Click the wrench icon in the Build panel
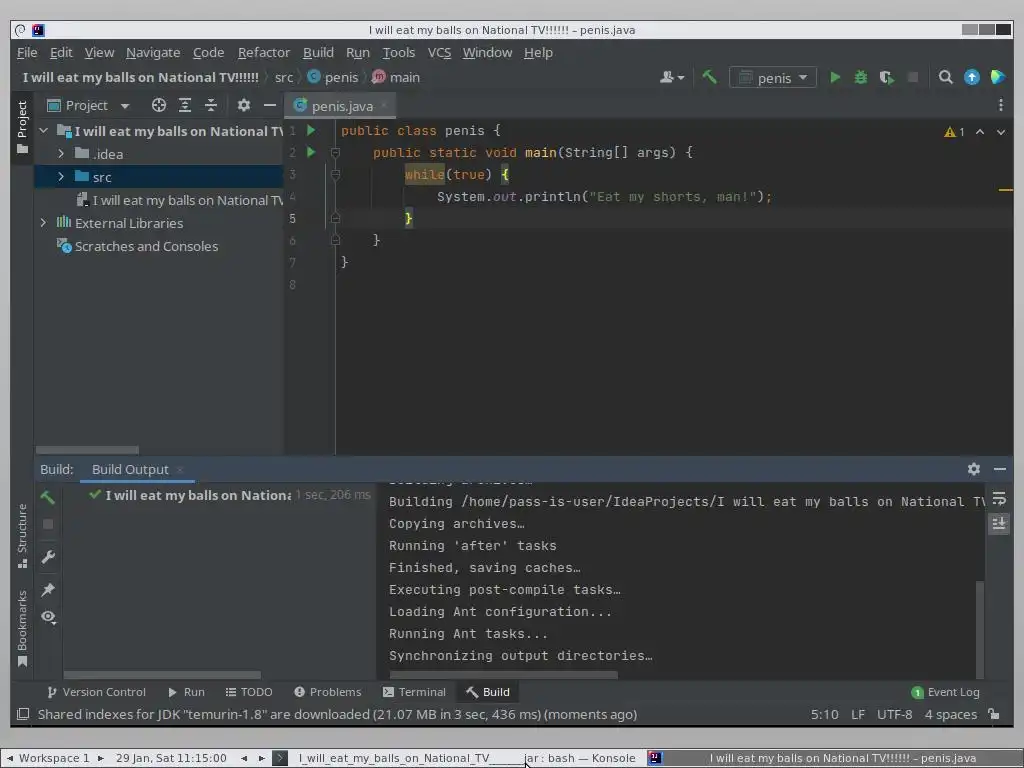This screenshot has width=1024, height=768. 48,556
